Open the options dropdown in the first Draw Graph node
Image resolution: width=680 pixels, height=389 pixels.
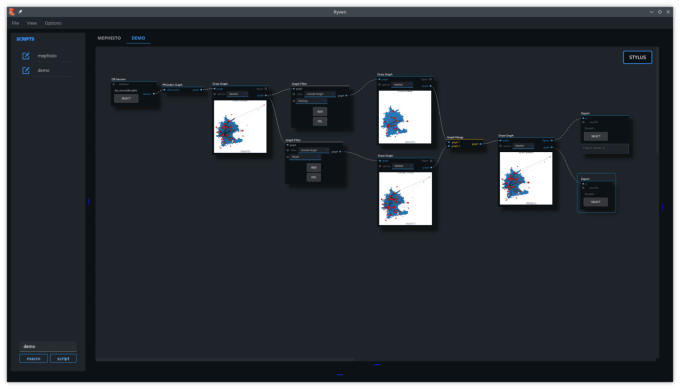pos(237,94)
